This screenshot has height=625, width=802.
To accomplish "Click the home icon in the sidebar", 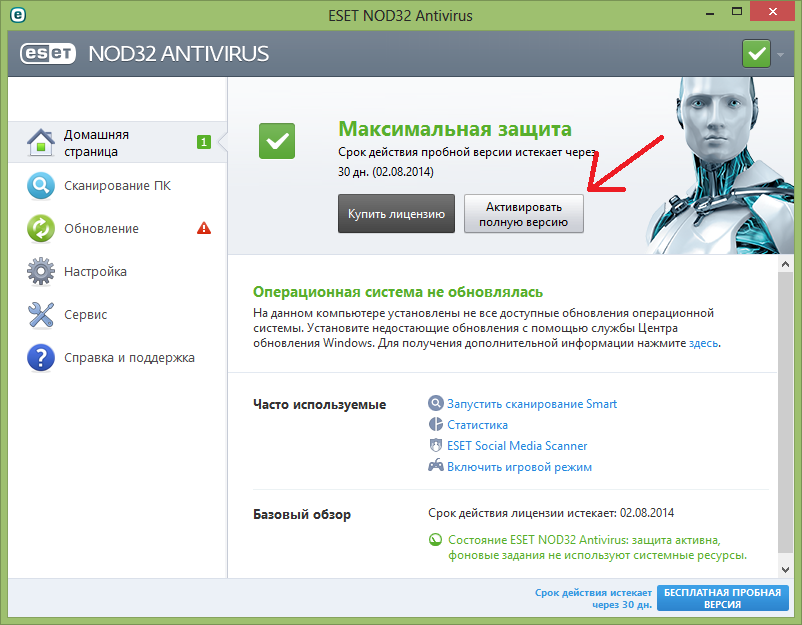I will coord(41,142).
